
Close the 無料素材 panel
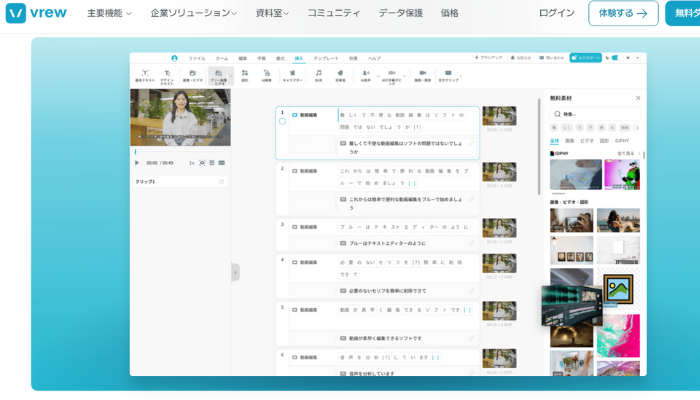pos(638,98)
